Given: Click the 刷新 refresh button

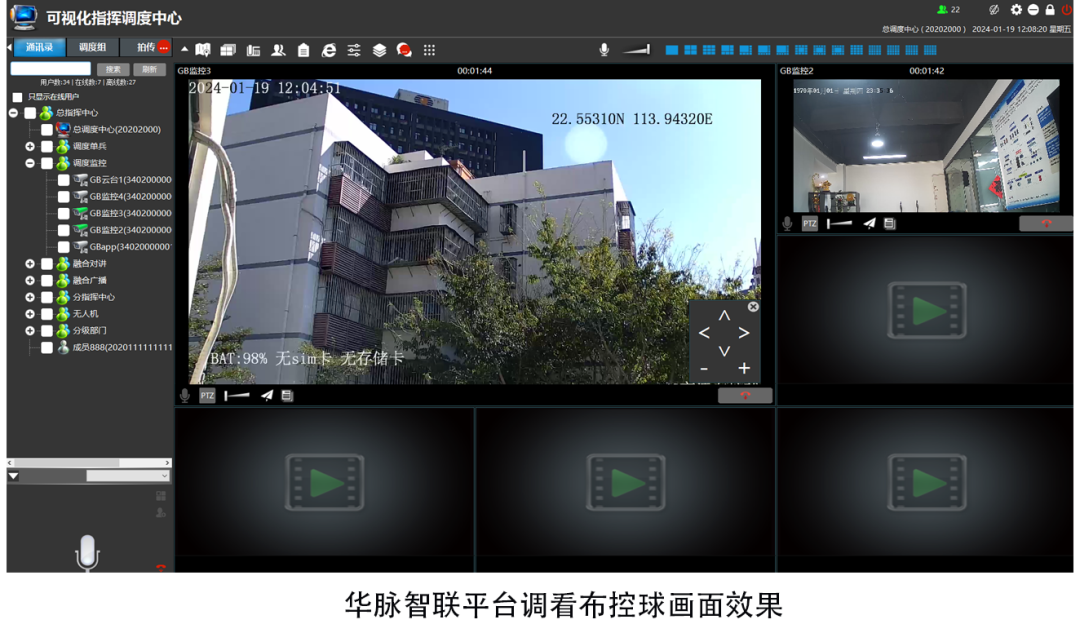Looking at the screenshot, I should (149, 69).
